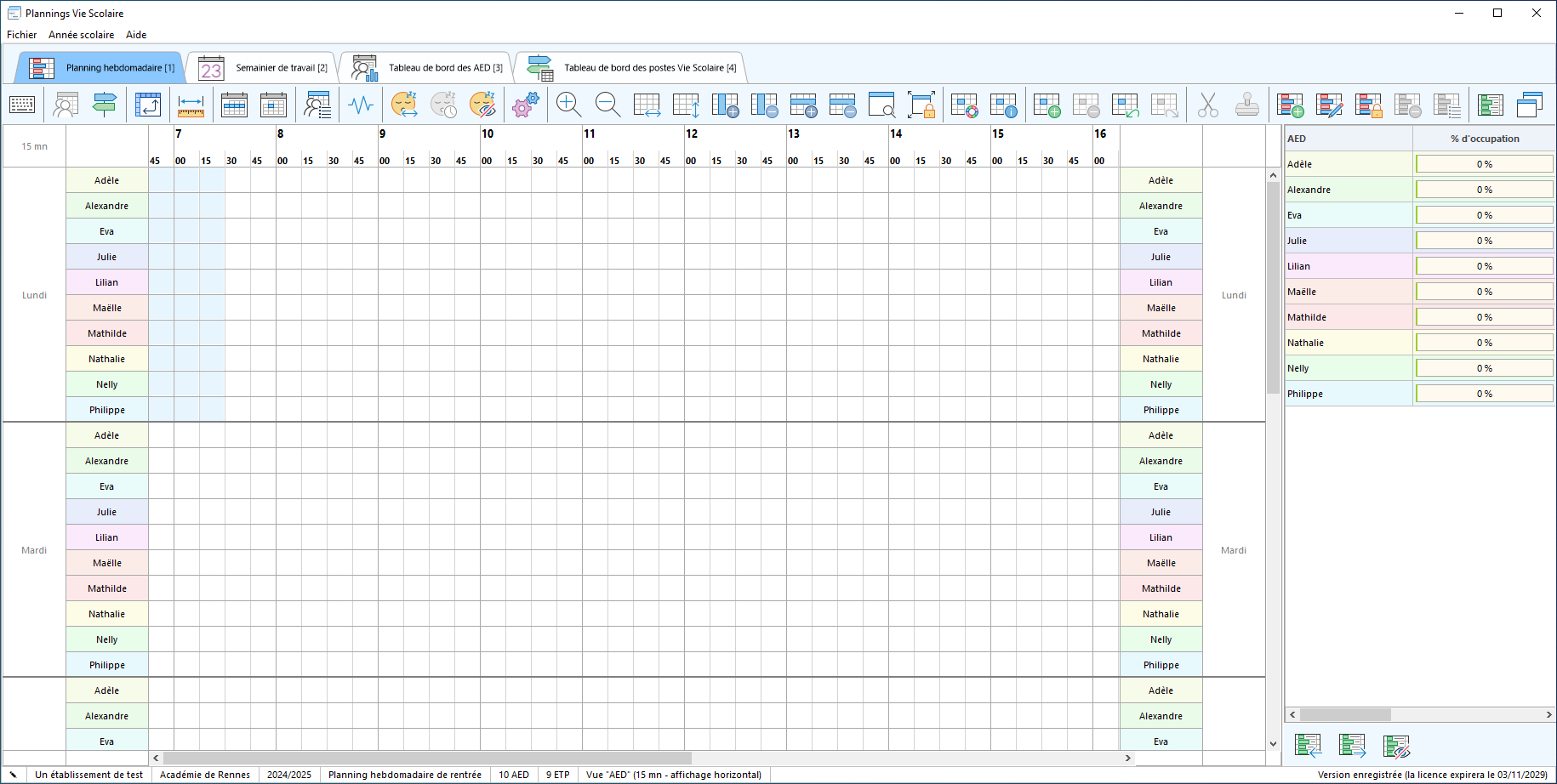Click the green planning list icon in toolbar

(x=1490, y=105)
